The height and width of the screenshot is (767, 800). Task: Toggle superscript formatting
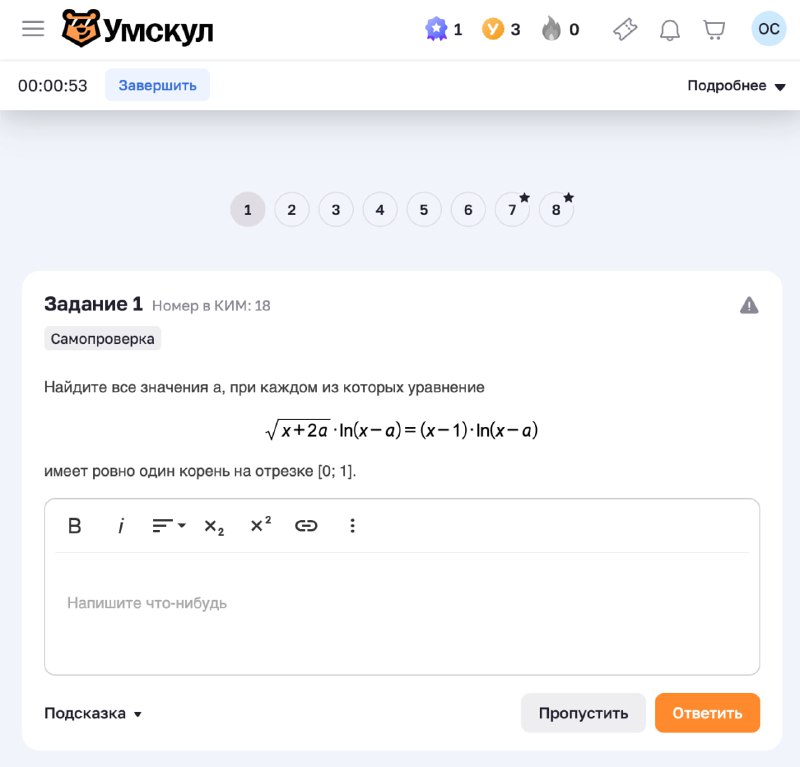click(x=260, y=525)
